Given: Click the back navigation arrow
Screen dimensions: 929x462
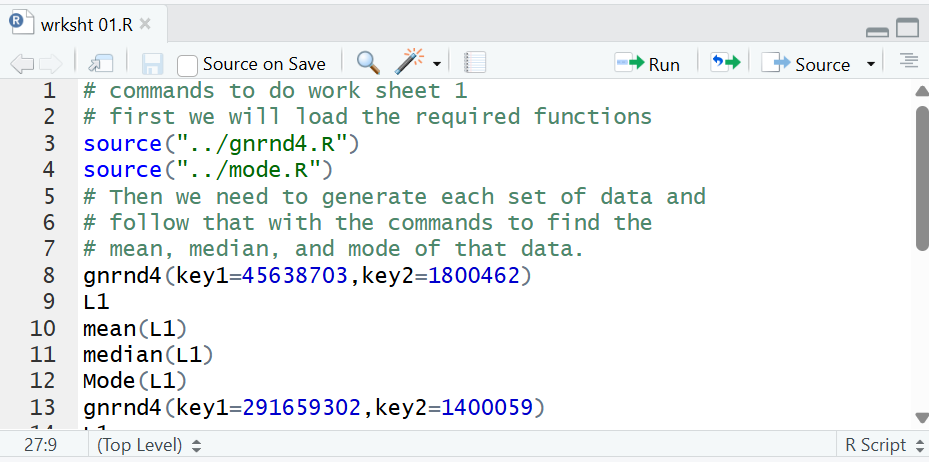Looking at the screenshot, I should tap(22, 64).
